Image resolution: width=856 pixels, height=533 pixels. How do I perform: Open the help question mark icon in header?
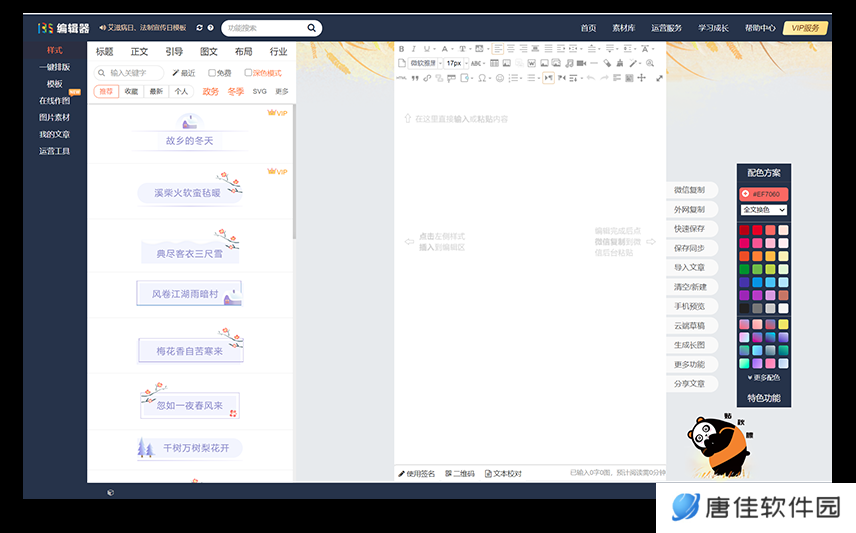click(x=210, y=27)
